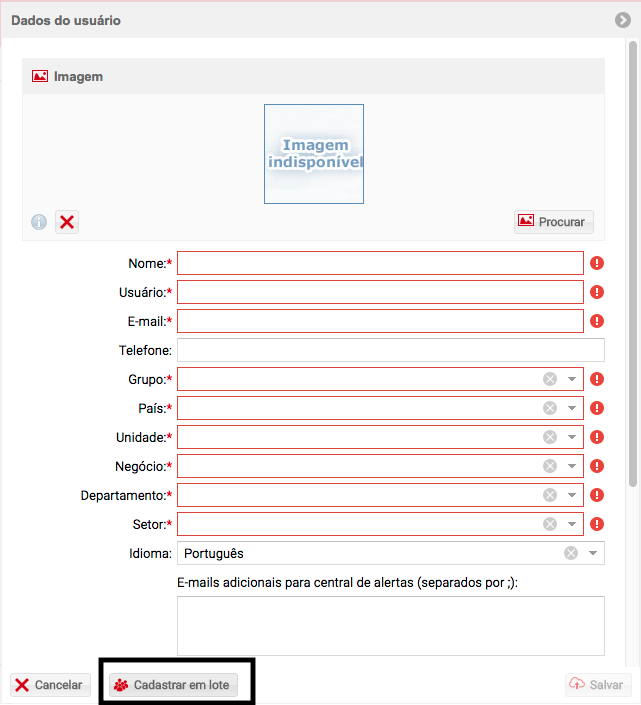Remove the image with red X icon

[x=67, y=222]
